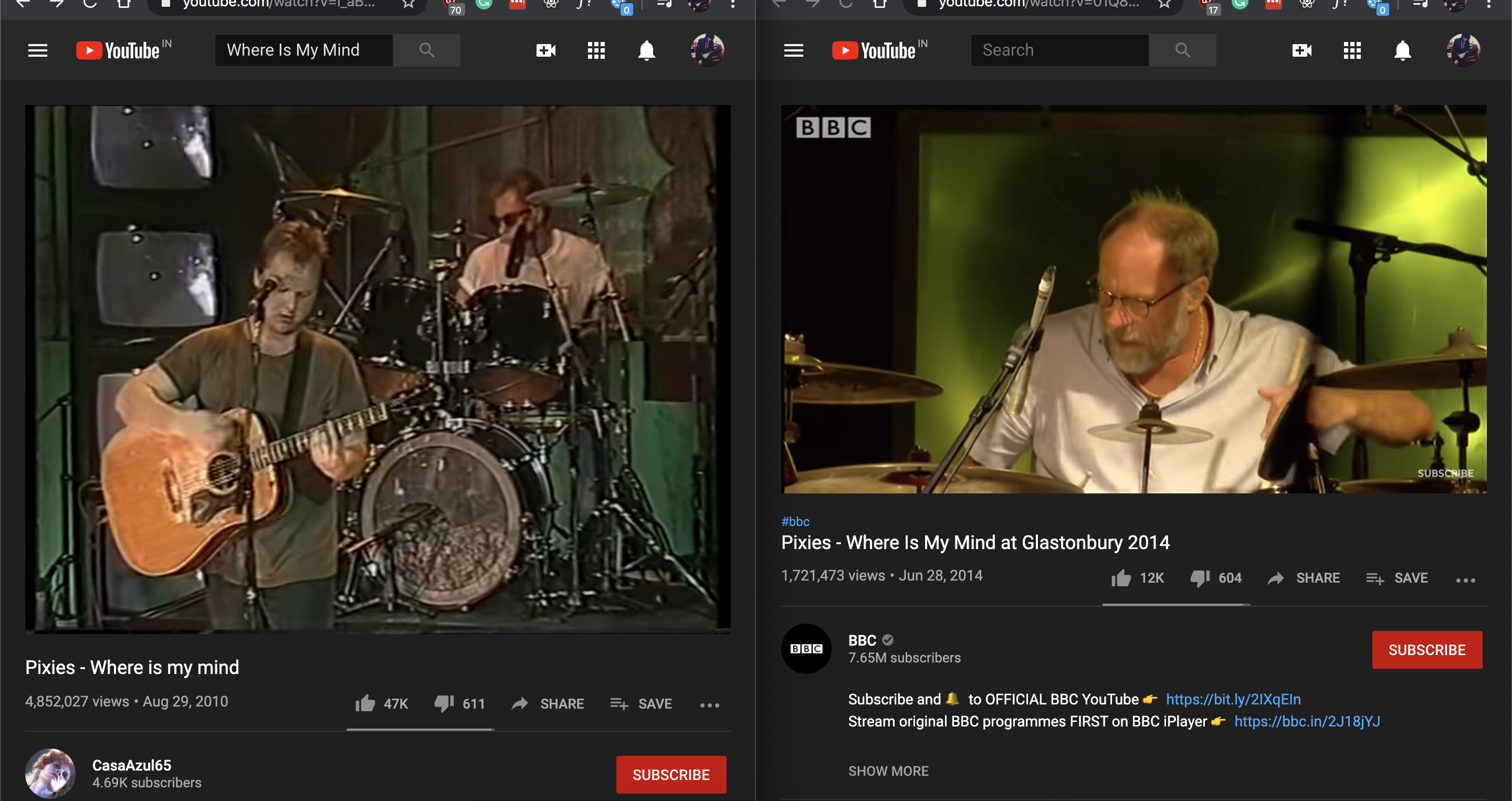The image size is (1512, 801).
Task: Open the guide menu in right YouTube window
Action: 794,50
